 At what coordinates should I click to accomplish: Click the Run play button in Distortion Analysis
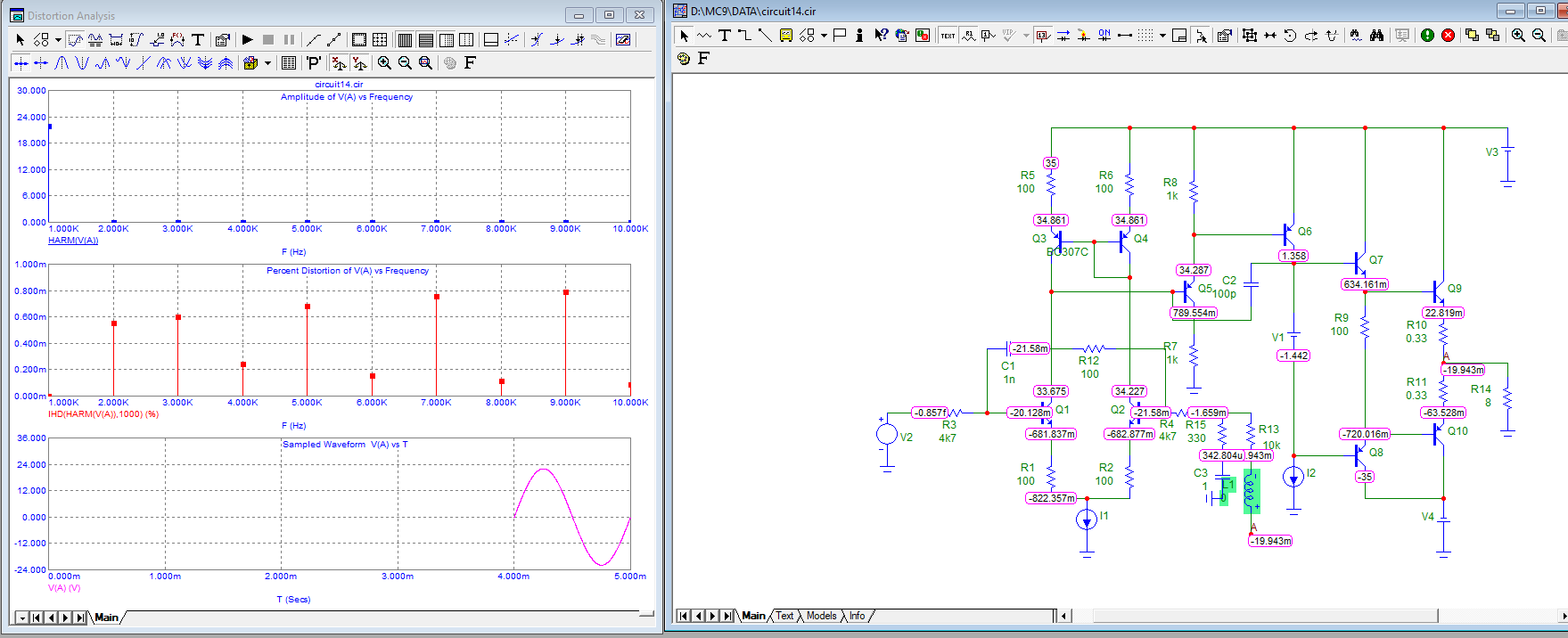point(248,39)
